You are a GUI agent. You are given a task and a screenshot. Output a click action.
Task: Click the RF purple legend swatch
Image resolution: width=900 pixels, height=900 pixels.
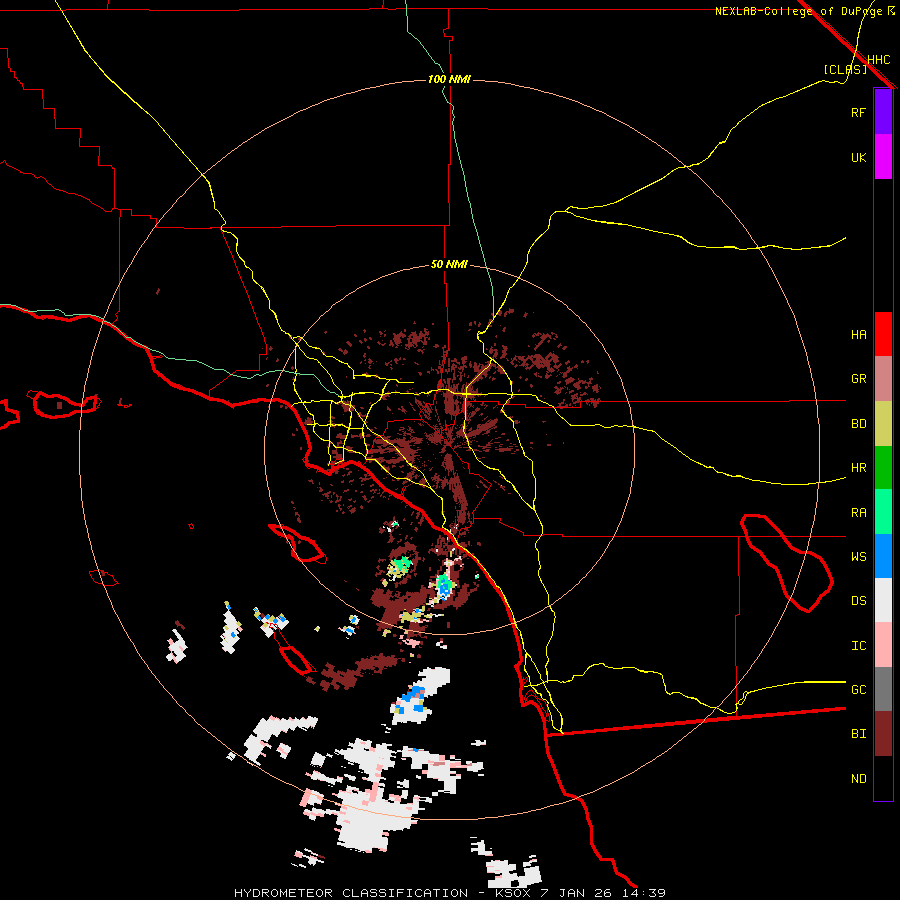click(883, 112)
